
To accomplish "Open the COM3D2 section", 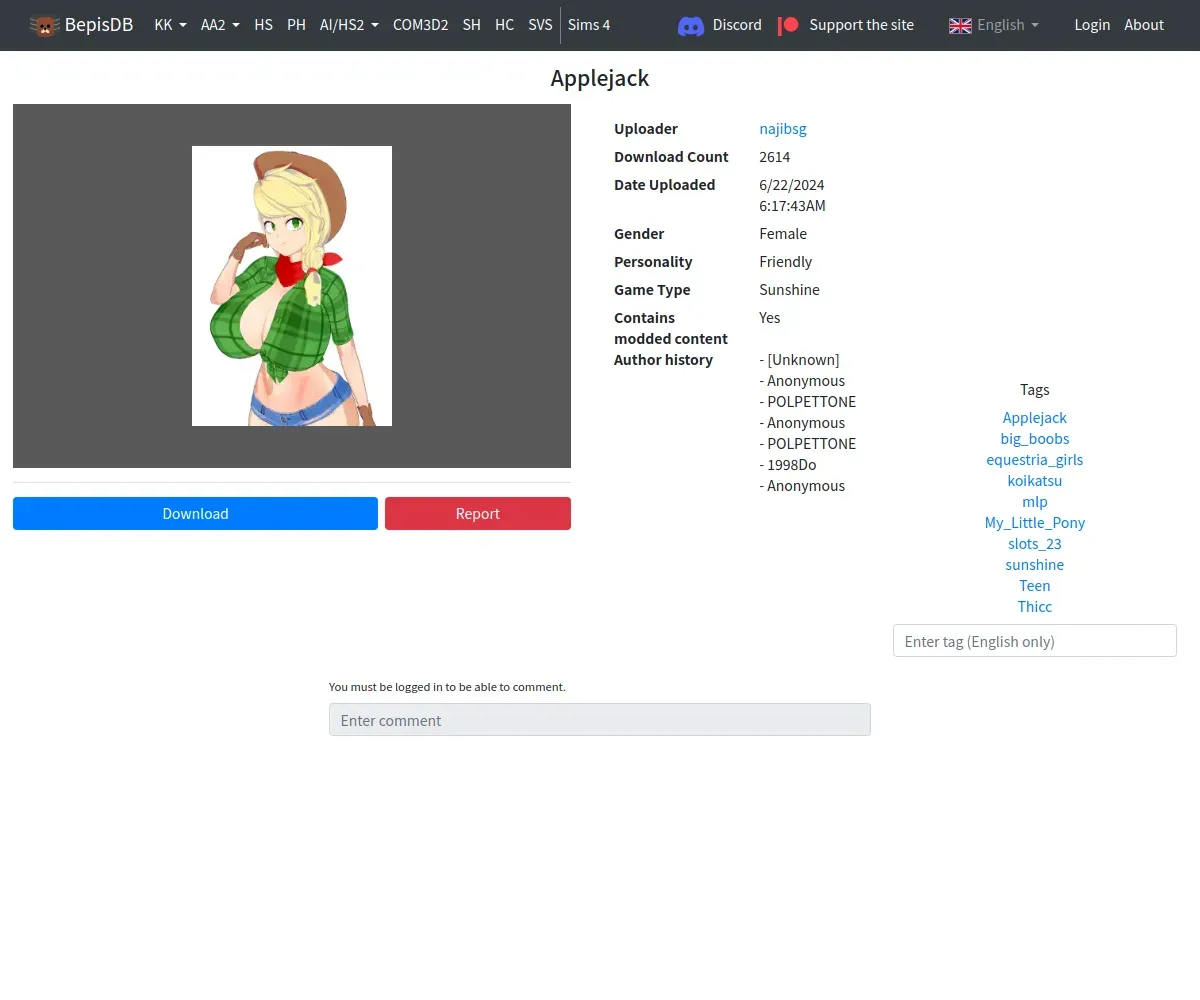I will point(420,25).
